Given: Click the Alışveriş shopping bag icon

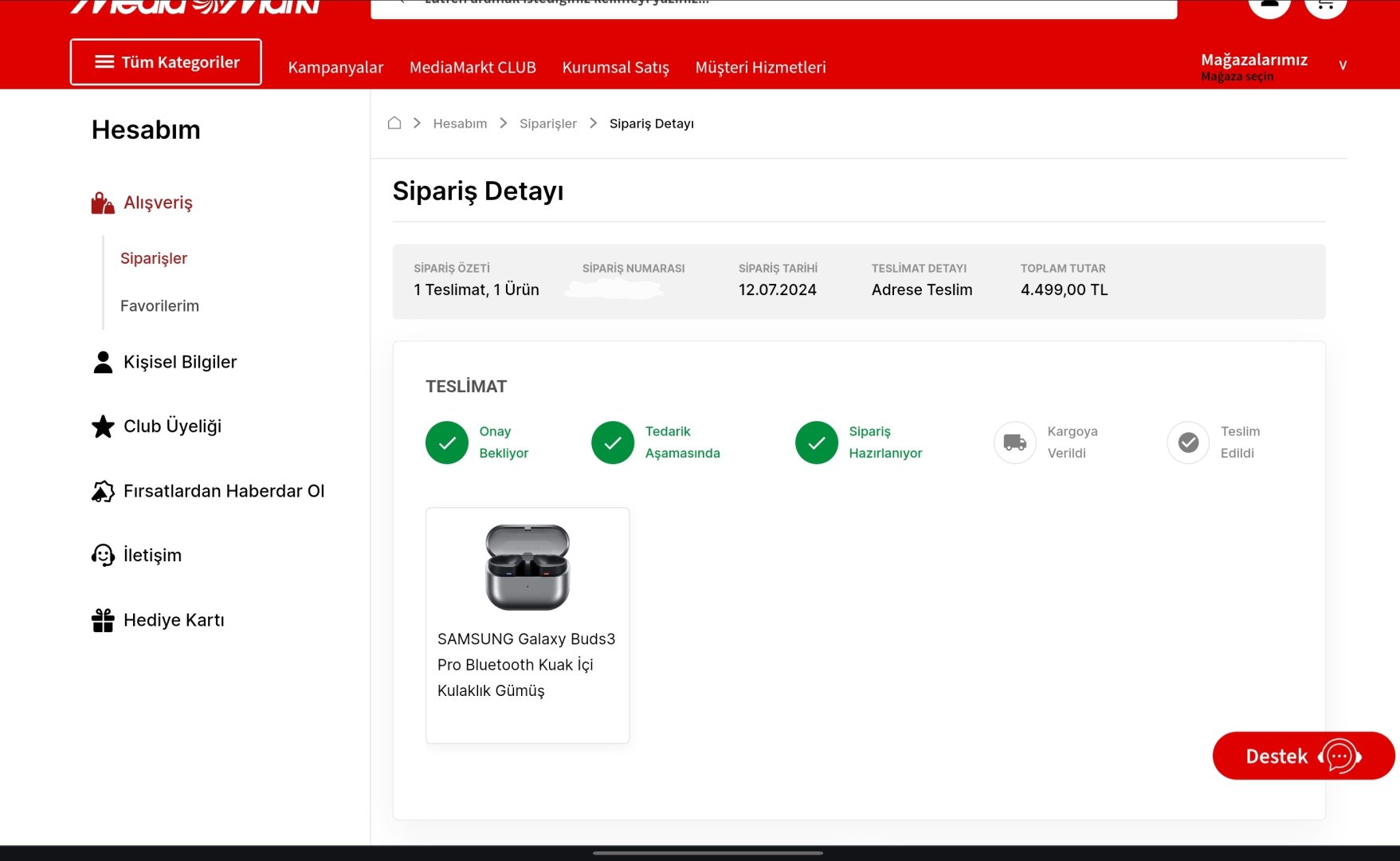Looking at the screenshot, I should pyautogui.click(x=103, y=203).
